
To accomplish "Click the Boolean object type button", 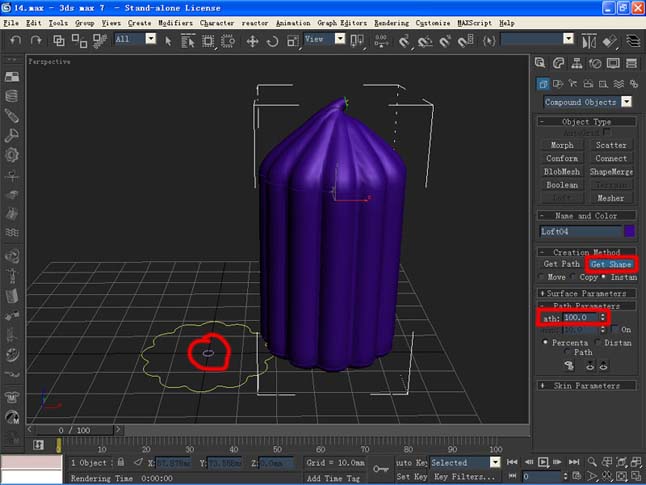I will tap(562, 185).
